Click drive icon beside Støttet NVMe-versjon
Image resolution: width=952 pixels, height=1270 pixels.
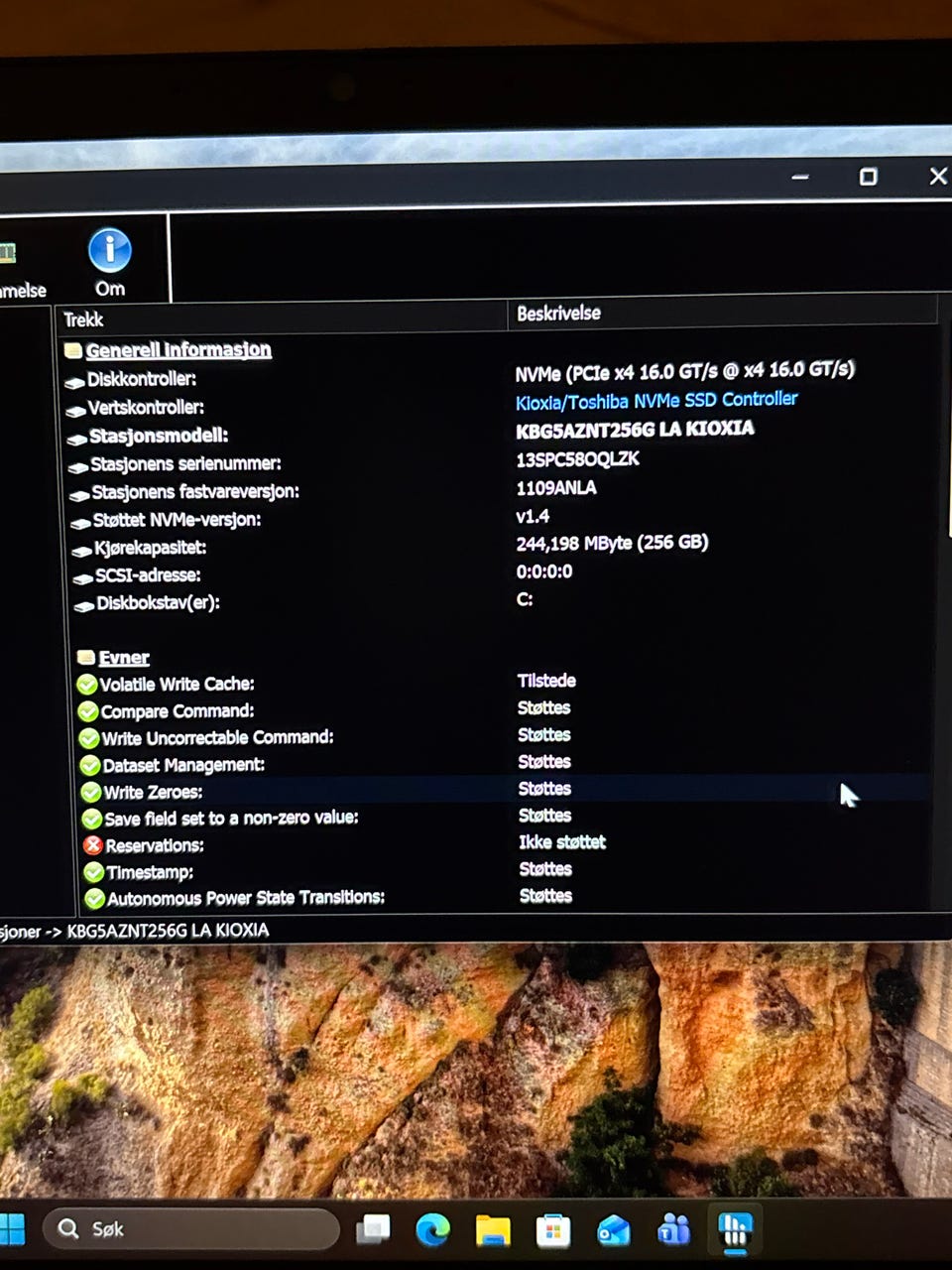pyautogui.click(x=81, y=522)
